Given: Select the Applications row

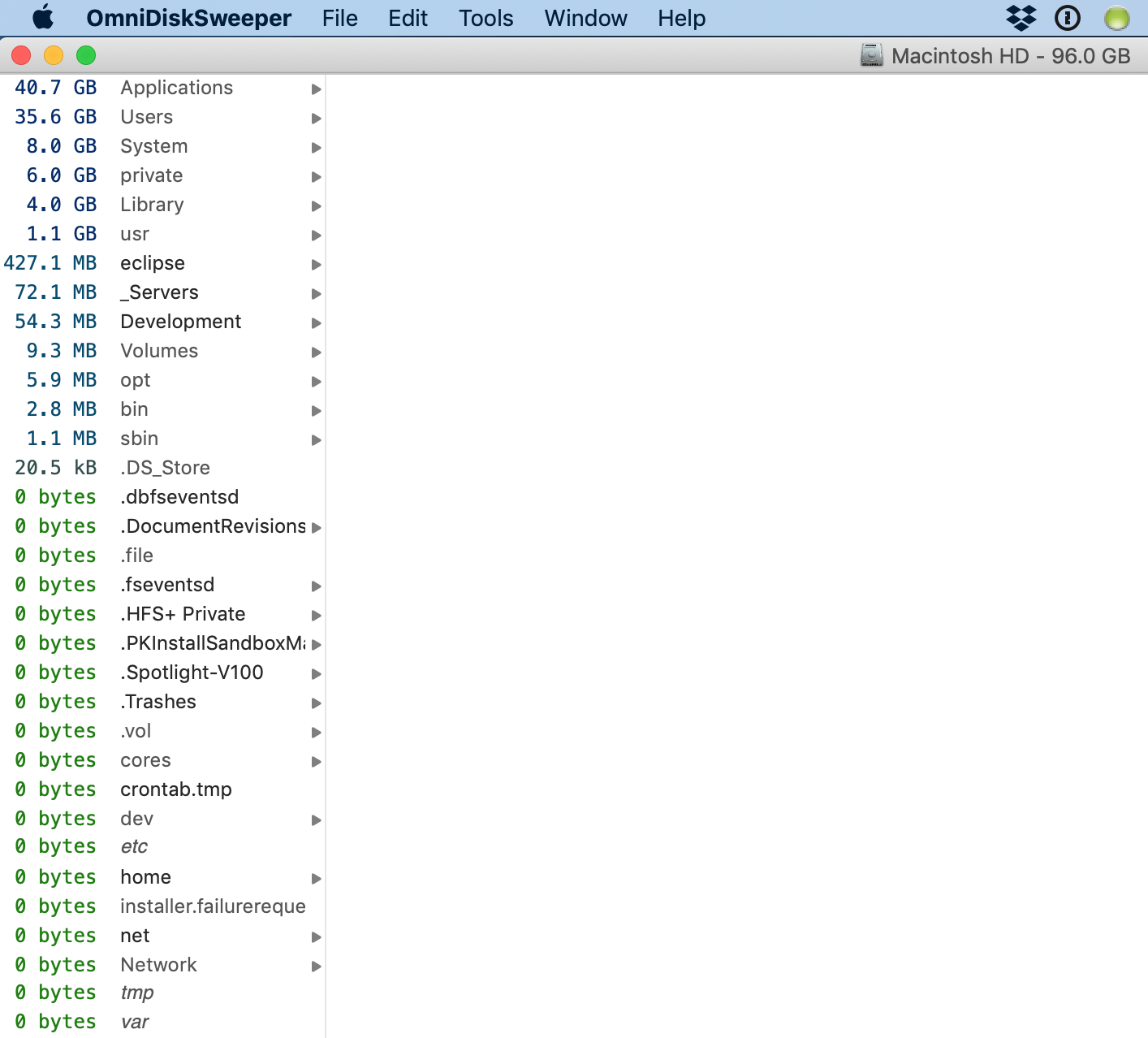Looking at the screenshot, I should [162, 88].
